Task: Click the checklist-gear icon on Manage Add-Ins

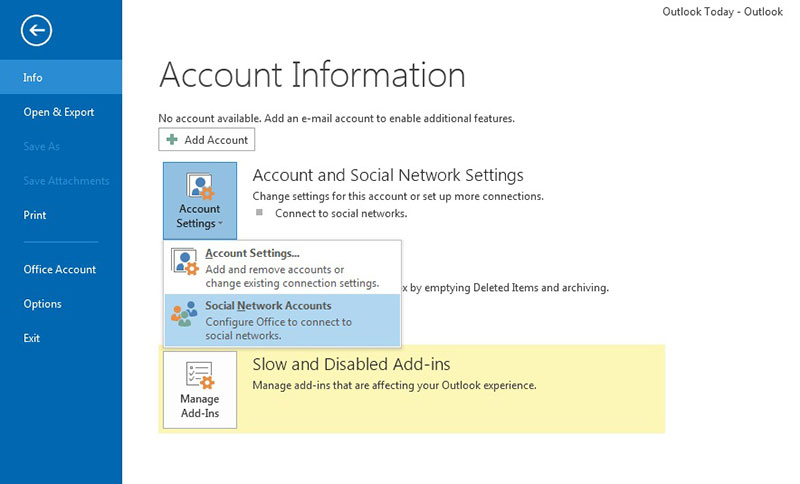Action: [x=199, y=375]
